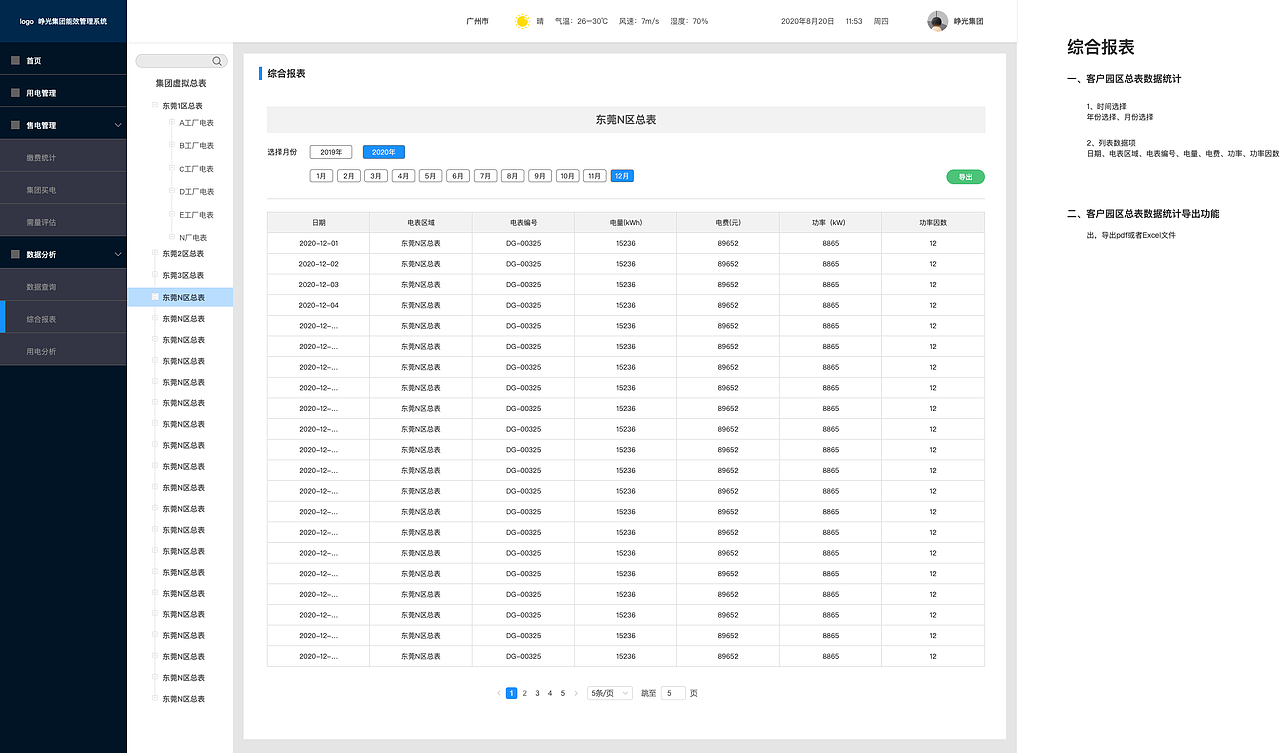Choose the 10月 month button

point(567,176)
